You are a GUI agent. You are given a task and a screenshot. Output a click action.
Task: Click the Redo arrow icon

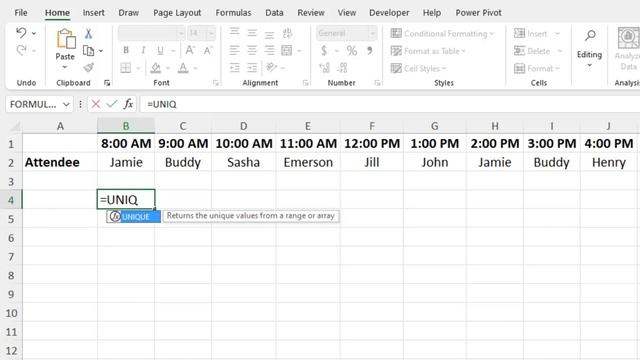(x=21, y=51)
